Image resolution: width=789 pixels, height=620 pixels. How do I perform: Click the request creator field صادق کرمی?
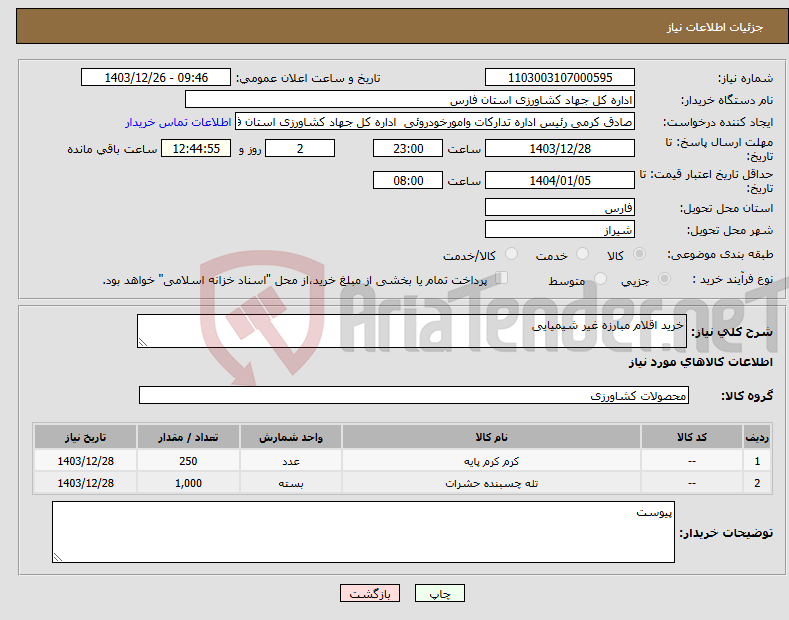(435, 122)
